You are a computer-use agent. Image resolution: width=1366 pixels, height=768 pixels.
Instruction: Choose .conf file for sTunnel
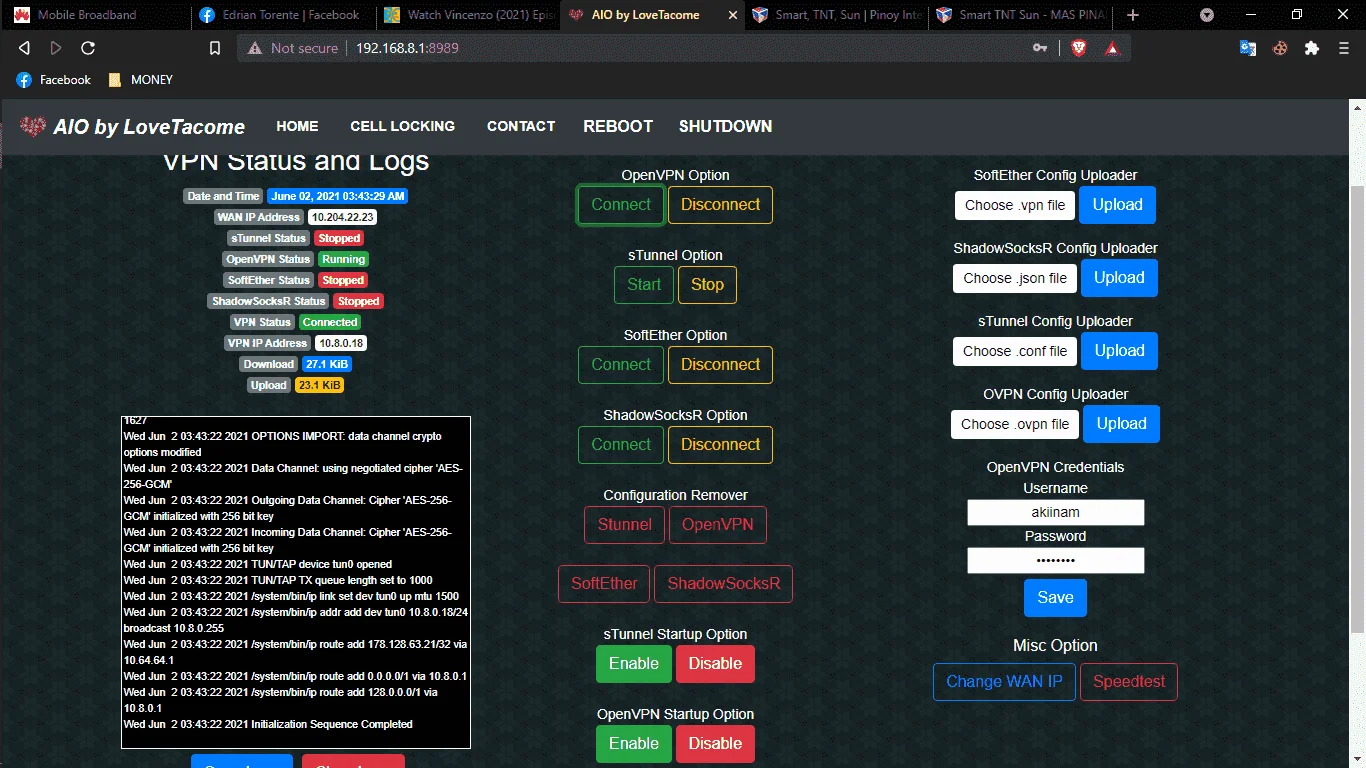tap(1015, 351)
